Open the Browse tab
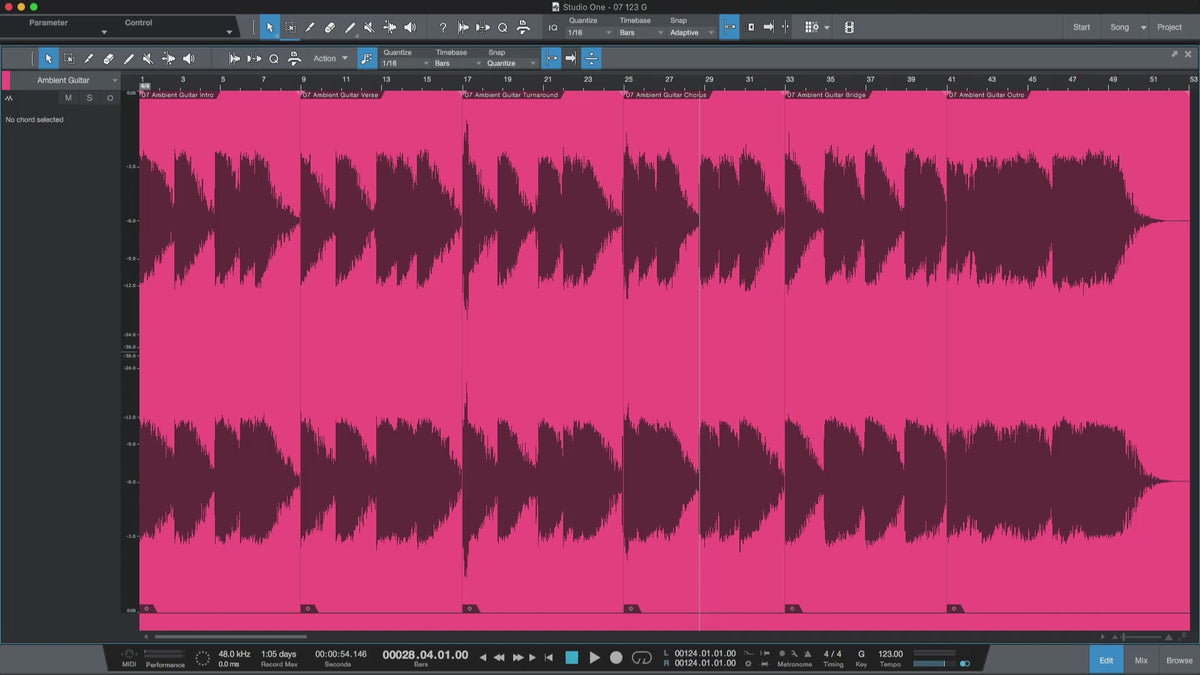Image resolution: width=1200 pixels, height=675 pixels. click(1179, 660)
